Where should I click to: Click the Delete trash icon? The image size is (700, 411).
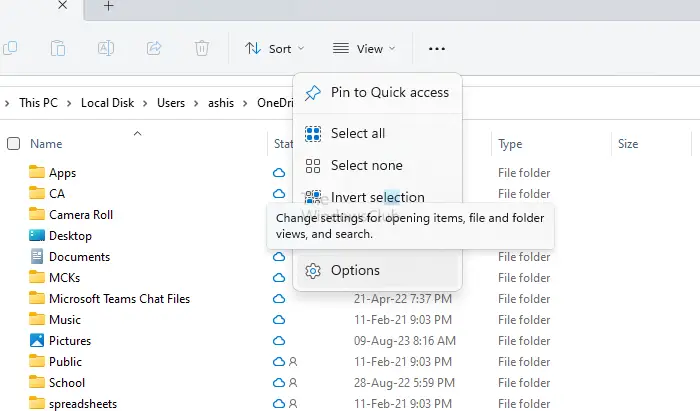point(202,48)
